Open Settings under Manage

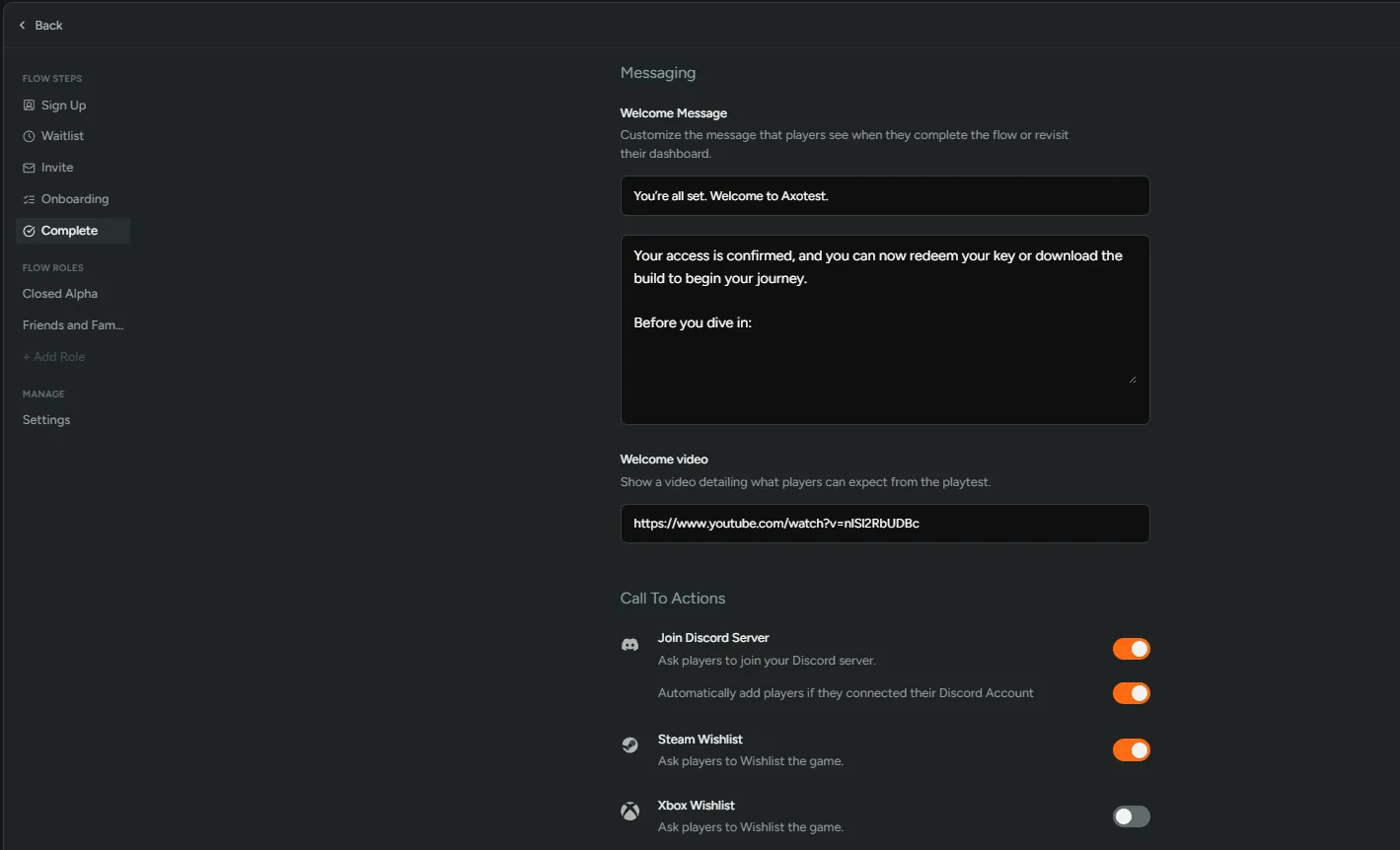tap(46, 420)
